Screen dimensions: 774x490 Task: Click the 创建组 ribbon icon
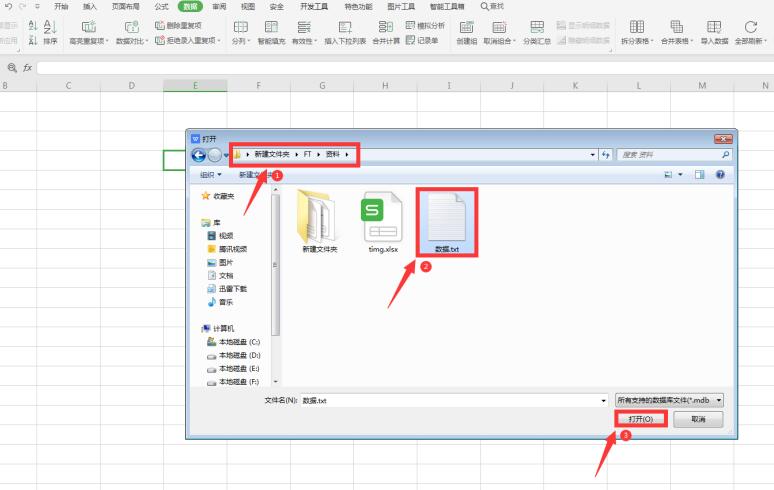466,27
